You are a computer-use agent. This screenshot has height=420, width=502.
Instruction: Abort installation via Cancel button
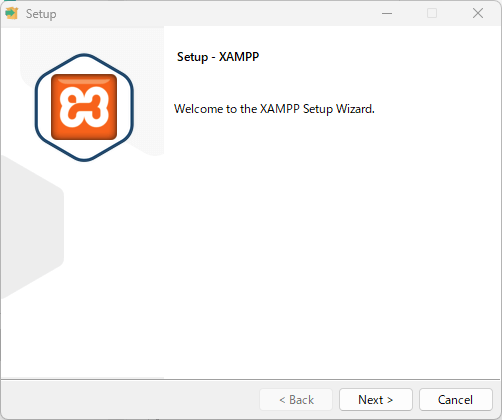pos(455,399)
